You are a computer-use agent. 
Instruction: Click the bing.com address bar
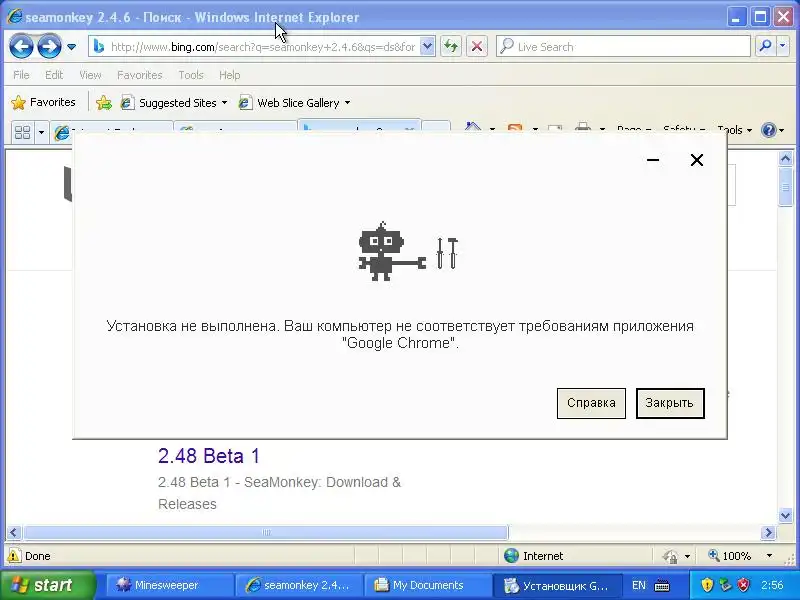click(255, 47)
